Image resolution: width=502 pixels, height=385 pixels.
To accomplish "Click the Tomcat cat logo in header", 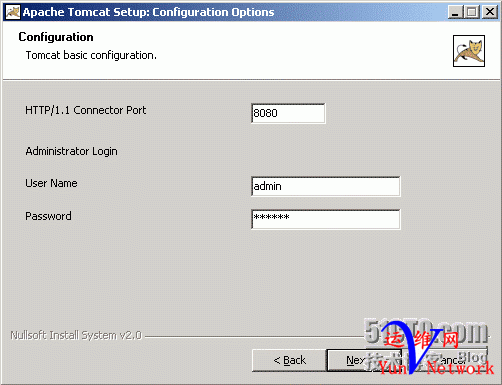I will [x=469, y=51].
